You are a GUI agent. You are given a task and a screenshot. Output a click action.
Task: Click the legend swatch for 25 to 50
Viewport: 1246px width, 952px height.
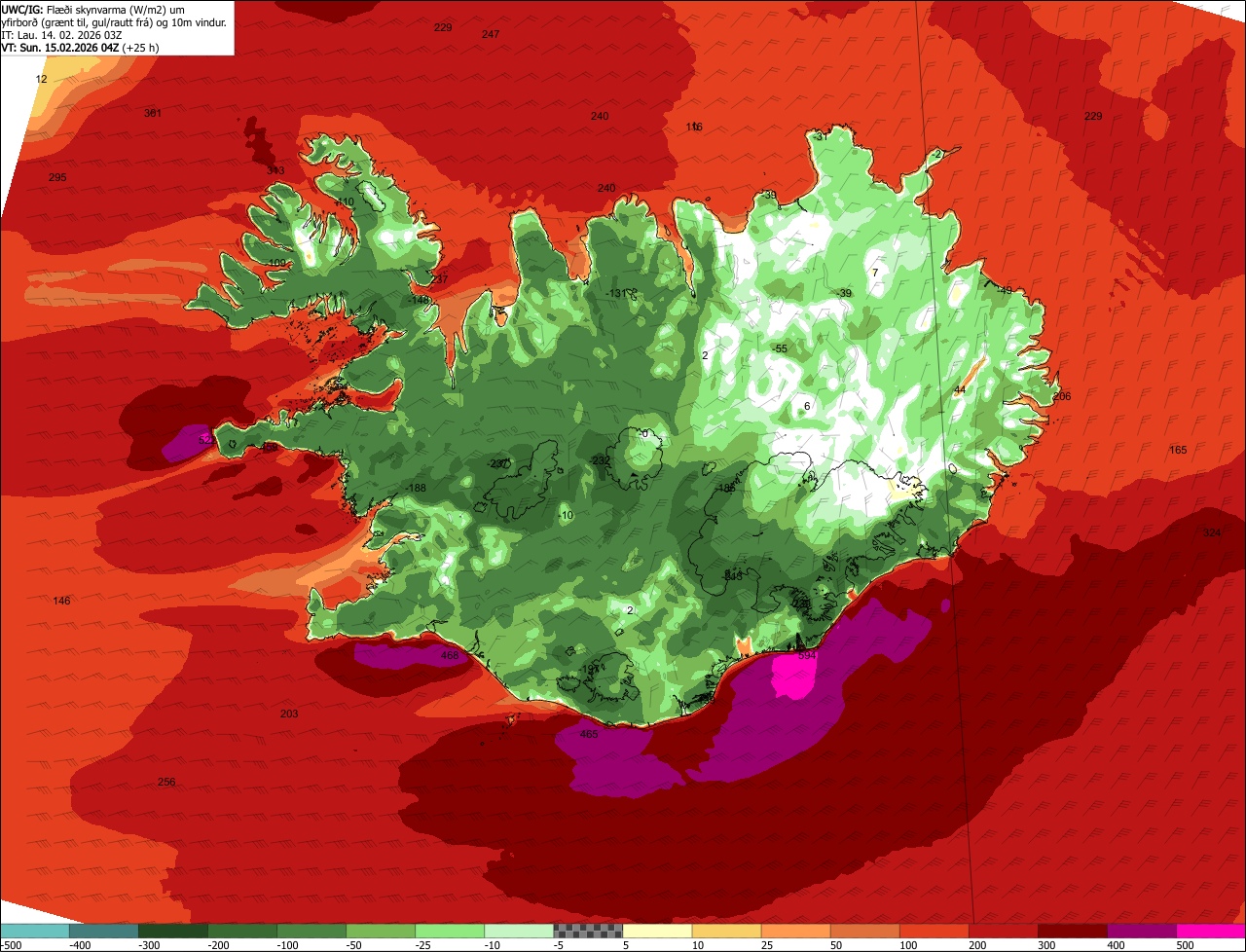click(795, 931)
